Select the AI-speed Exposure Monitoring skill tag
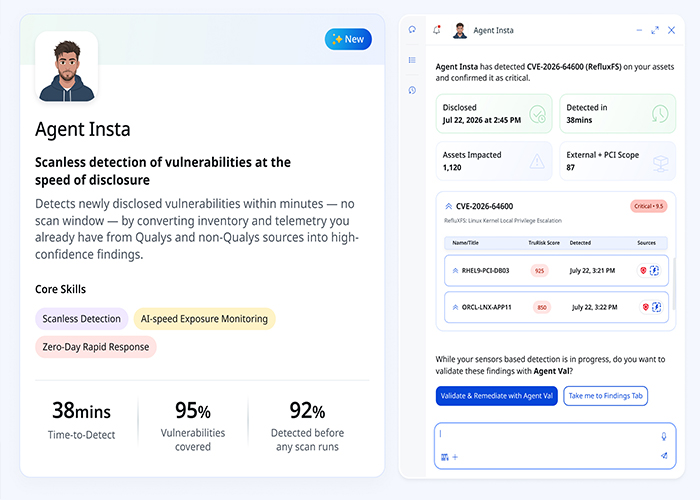This screenshot has height=500, width=700. (x=204, y=319)
